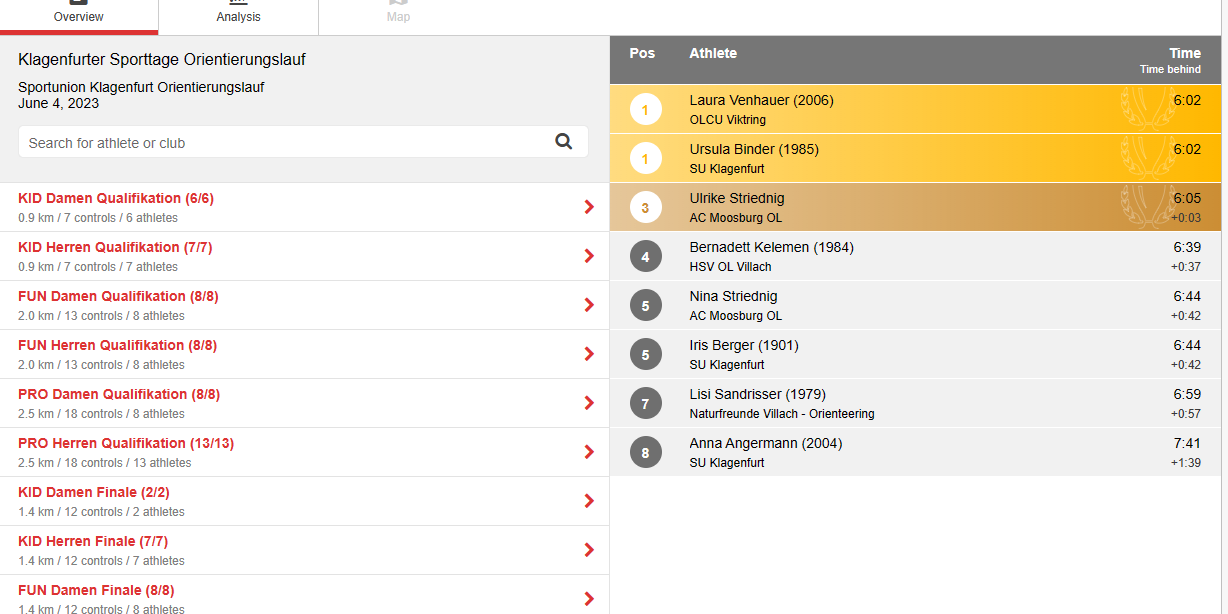This screenshot has width=1228, height=614.
Task: Select Ursula Binder result row
Action: (900, 158)
